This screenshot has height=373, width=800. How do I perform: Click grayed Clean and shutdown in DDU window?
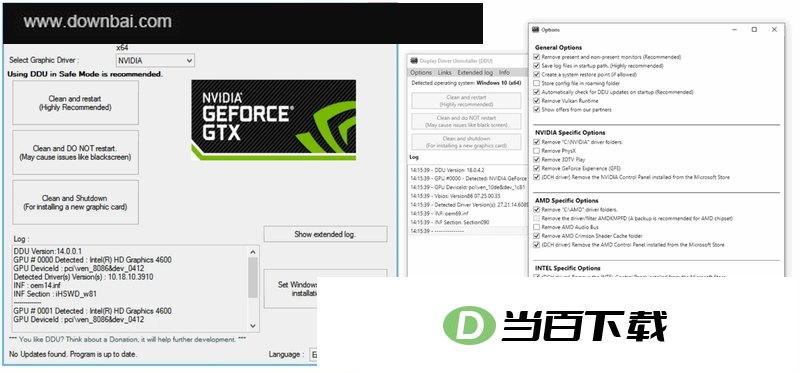coord(466,142)
